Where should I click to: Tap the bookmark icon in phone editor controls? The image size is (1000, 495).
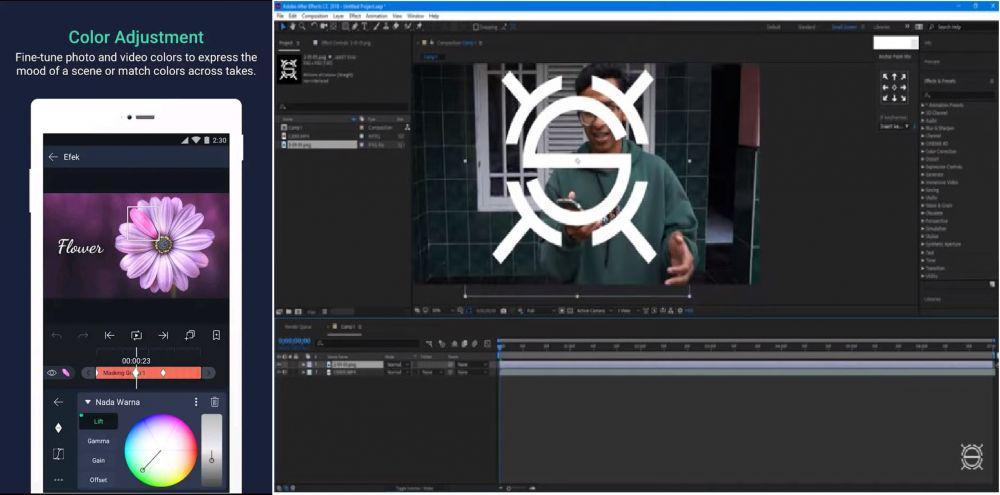pos(216,336)
